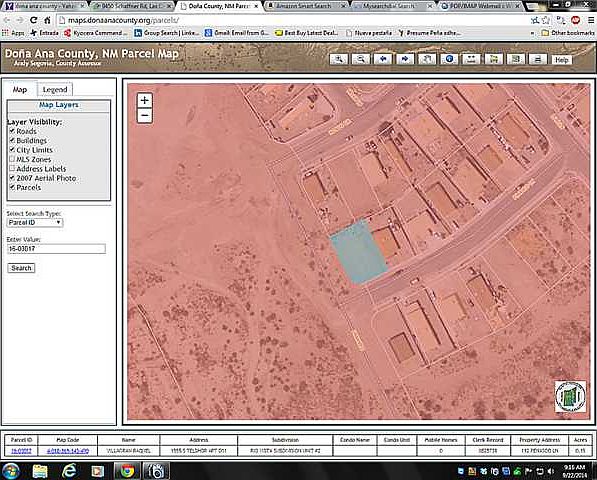Toggle the City Limits layer checkbox
The height and width of the screenshot is (480, 597).
(12, 150)
